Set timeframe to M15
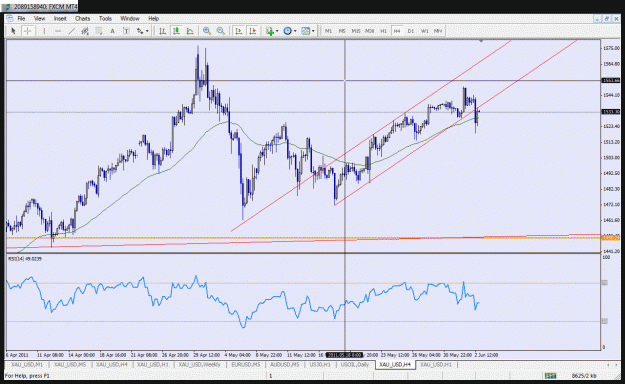The image size is (625, 384). (x=356, y=31)
